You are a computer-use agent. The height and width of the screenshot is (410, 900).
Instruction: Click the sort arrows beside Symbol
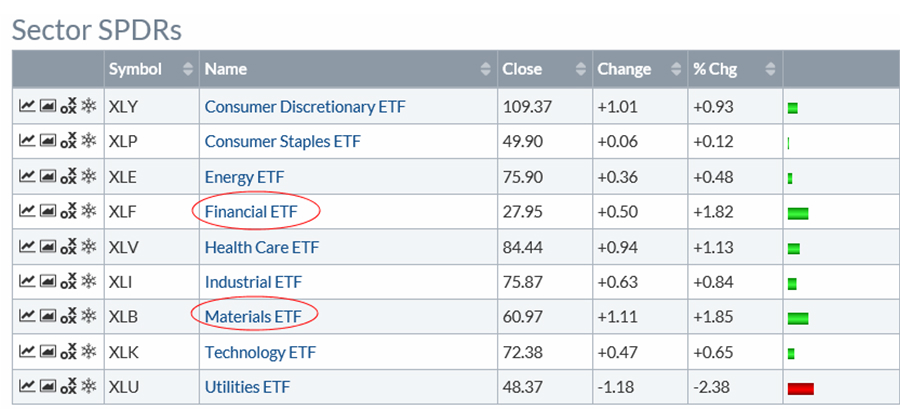coord(187,70)
